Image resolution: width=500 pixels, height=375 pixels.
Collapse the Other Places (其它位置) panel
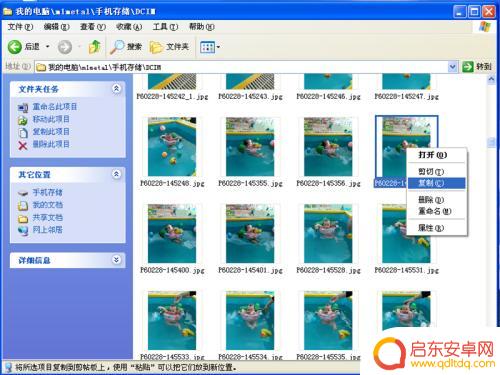click(116, 174)
